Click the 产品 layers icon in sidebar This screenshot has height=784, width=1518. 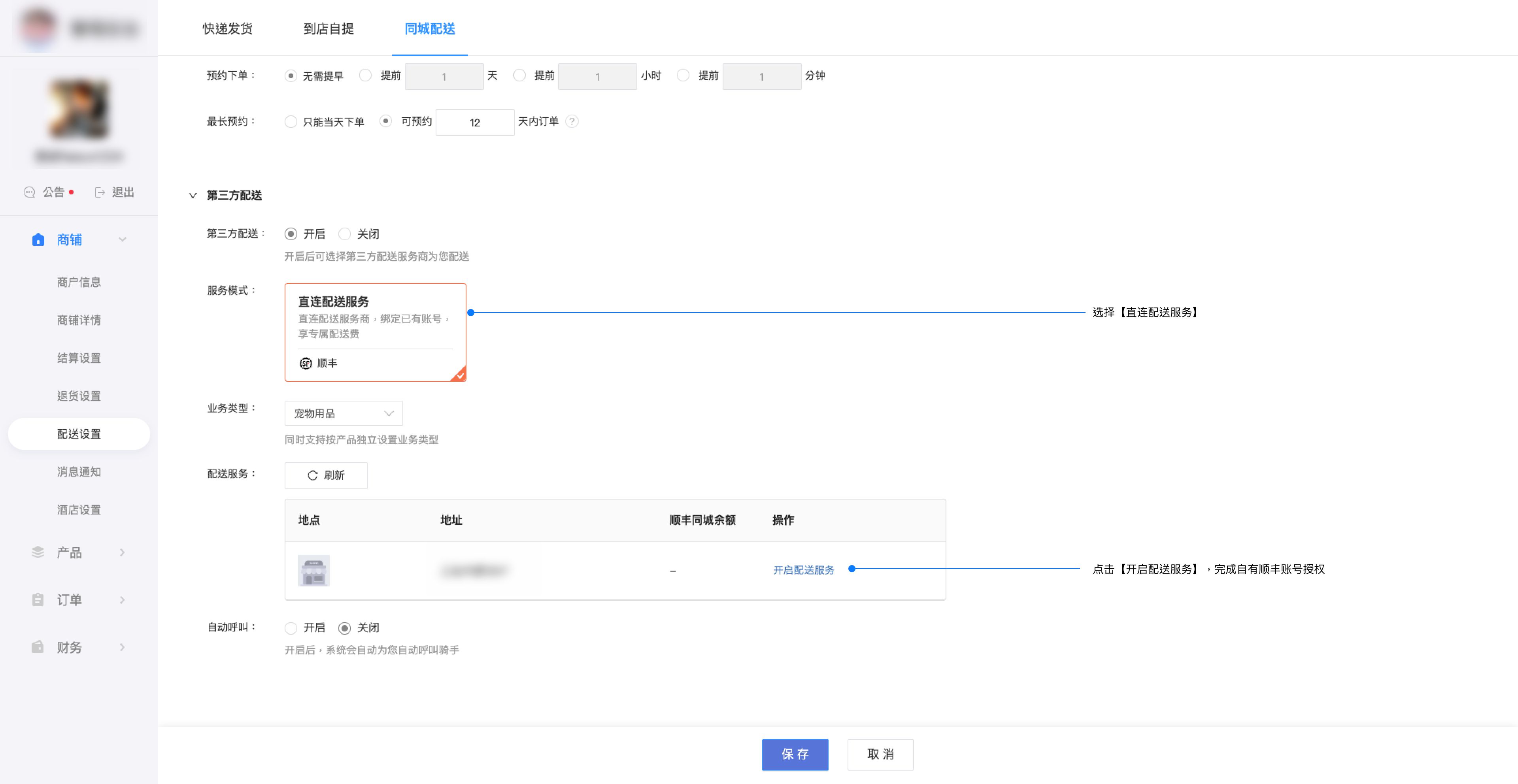click(x=38, y=552)
